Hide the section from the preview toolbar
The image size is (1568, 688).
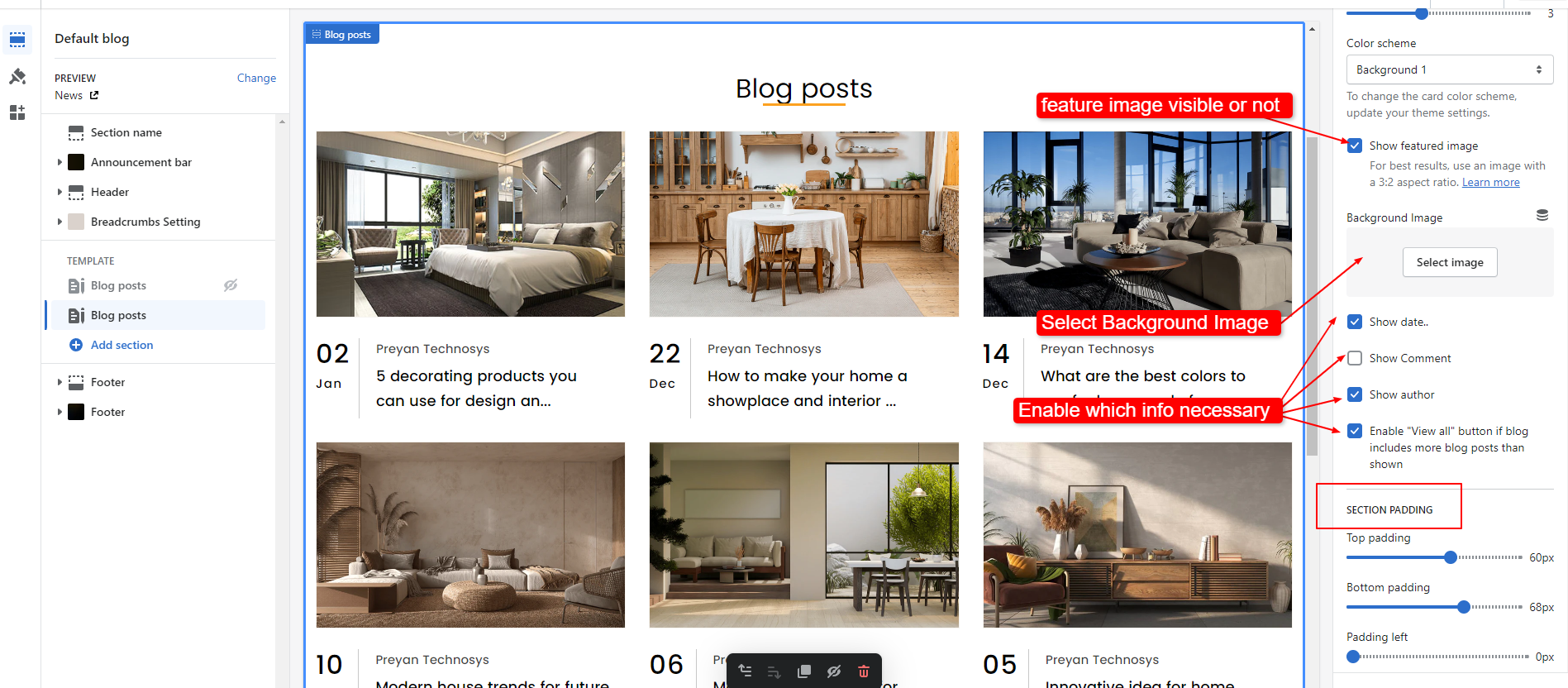tap(834, 671)
